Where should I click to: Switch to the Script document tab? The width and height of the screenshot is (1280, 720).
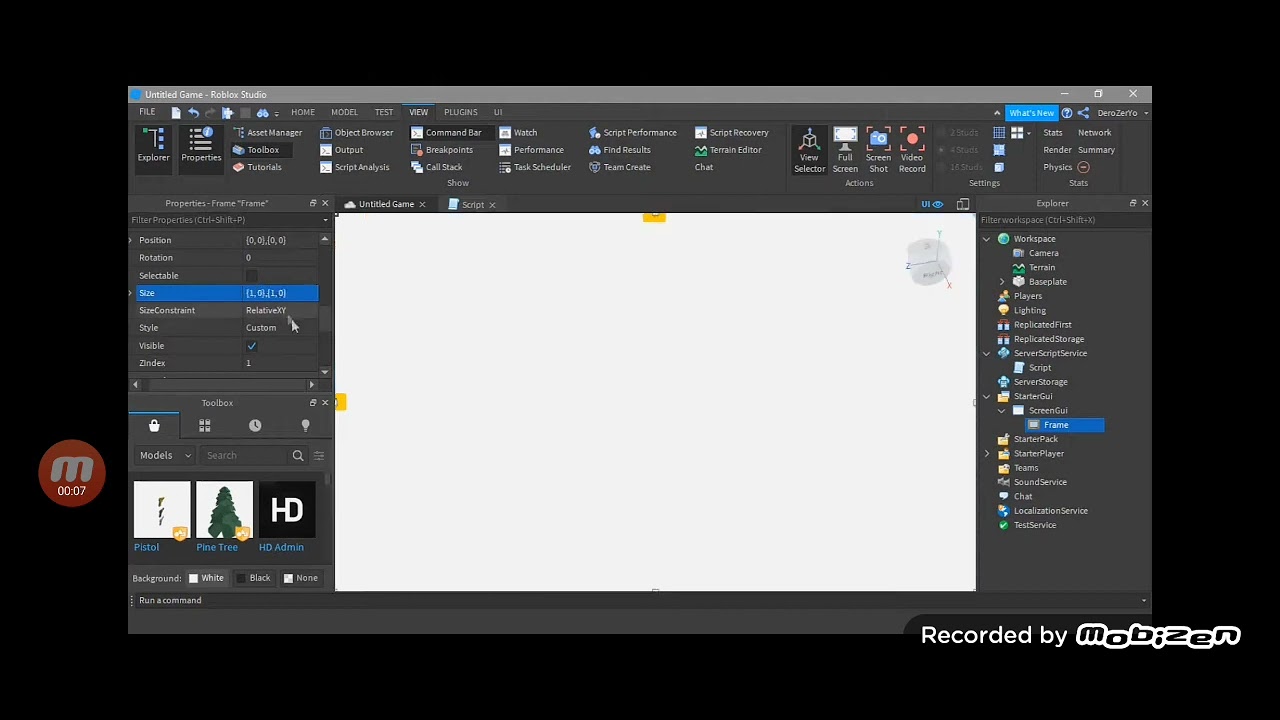click(473, 205)
